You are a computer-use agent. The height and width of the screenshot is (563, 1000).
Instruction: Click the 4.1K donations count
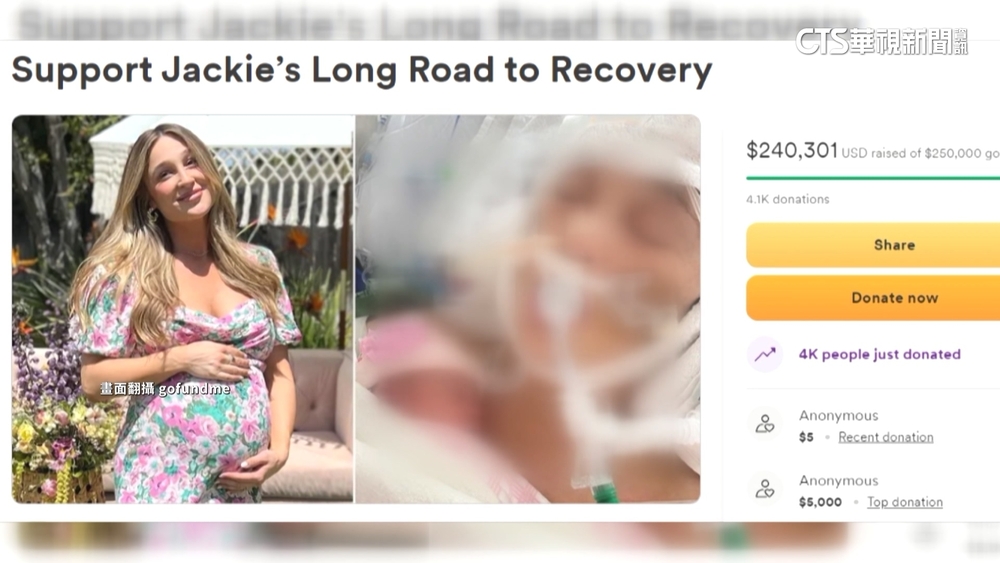point(788,200)
